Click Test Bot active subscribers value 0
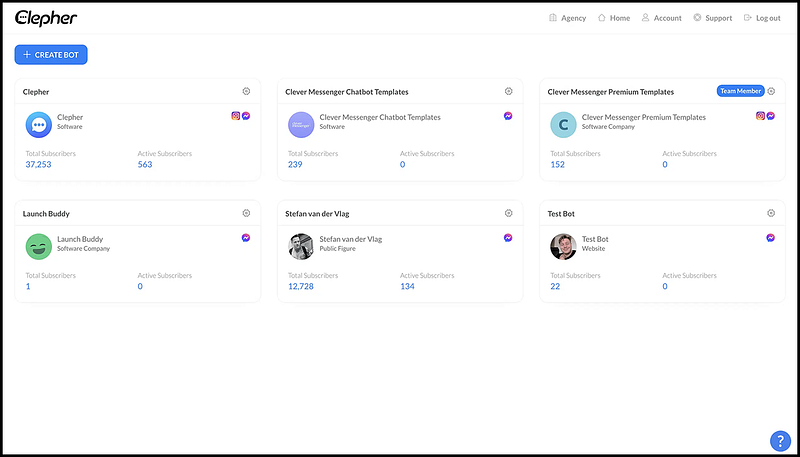 tap(665, 286)
